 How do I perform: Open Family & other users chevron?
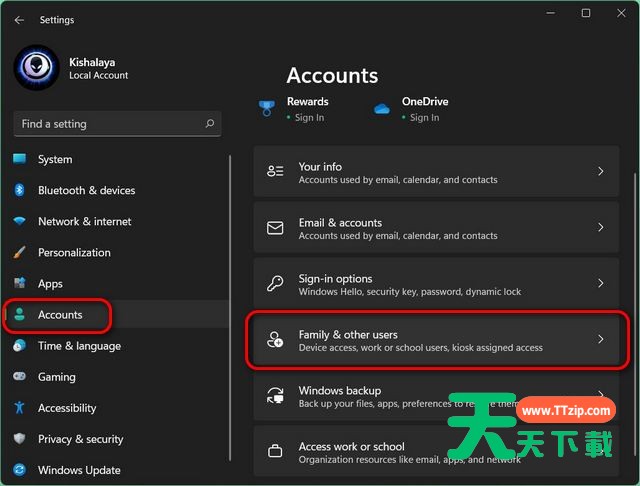pyautogui.click(x=600, y=340)
